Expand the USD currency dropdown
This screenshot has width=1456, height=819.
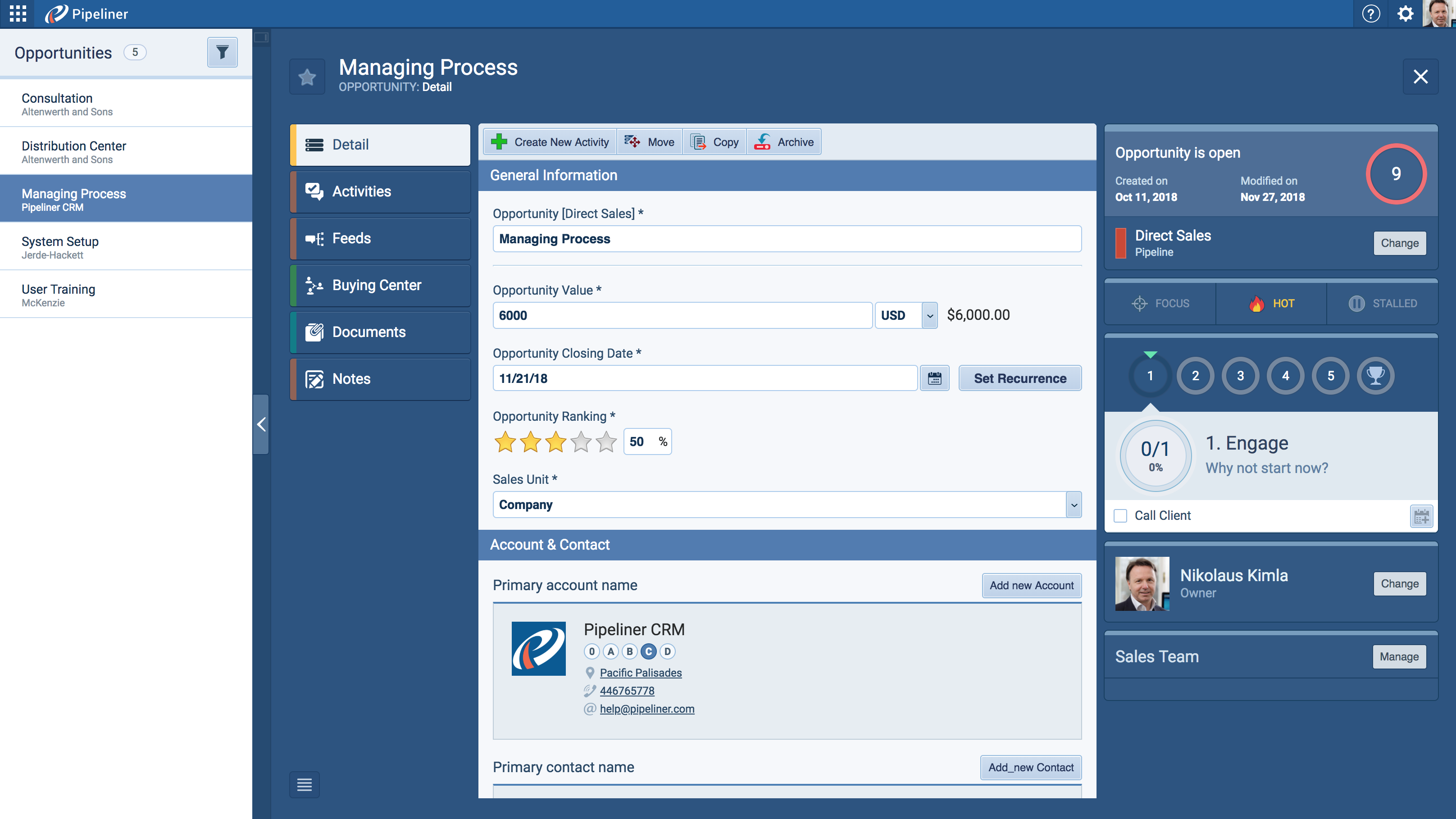930,315
